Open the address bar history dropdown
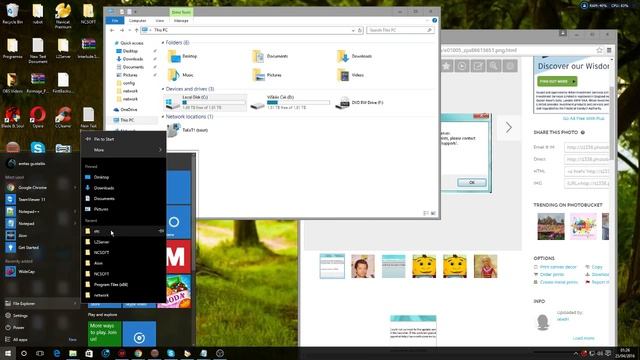This screenshot has width=640, height=360. [x=353, y=30]
